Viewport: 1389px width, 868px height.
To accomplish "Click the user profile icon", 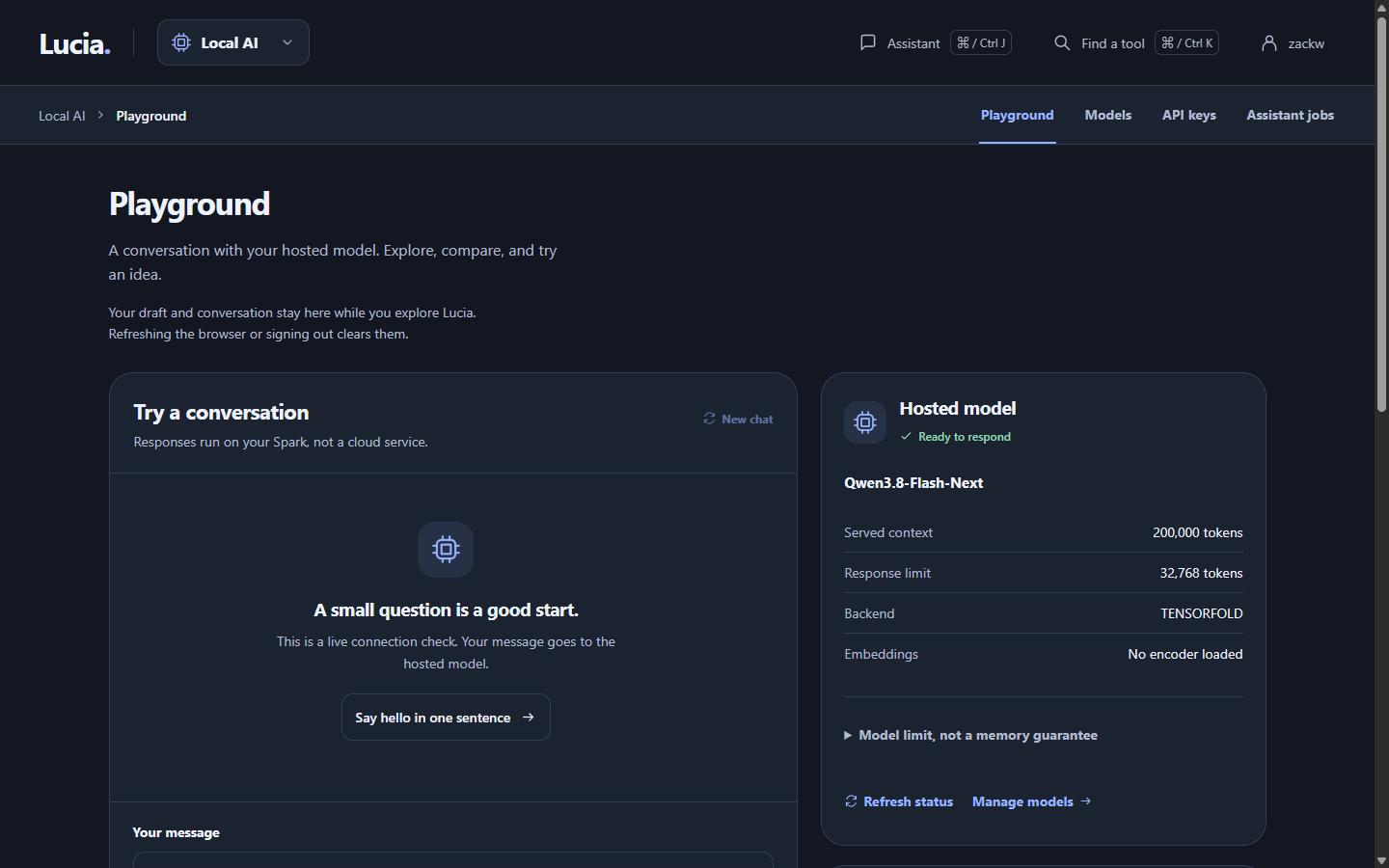I will click(x=1269, y=42).
